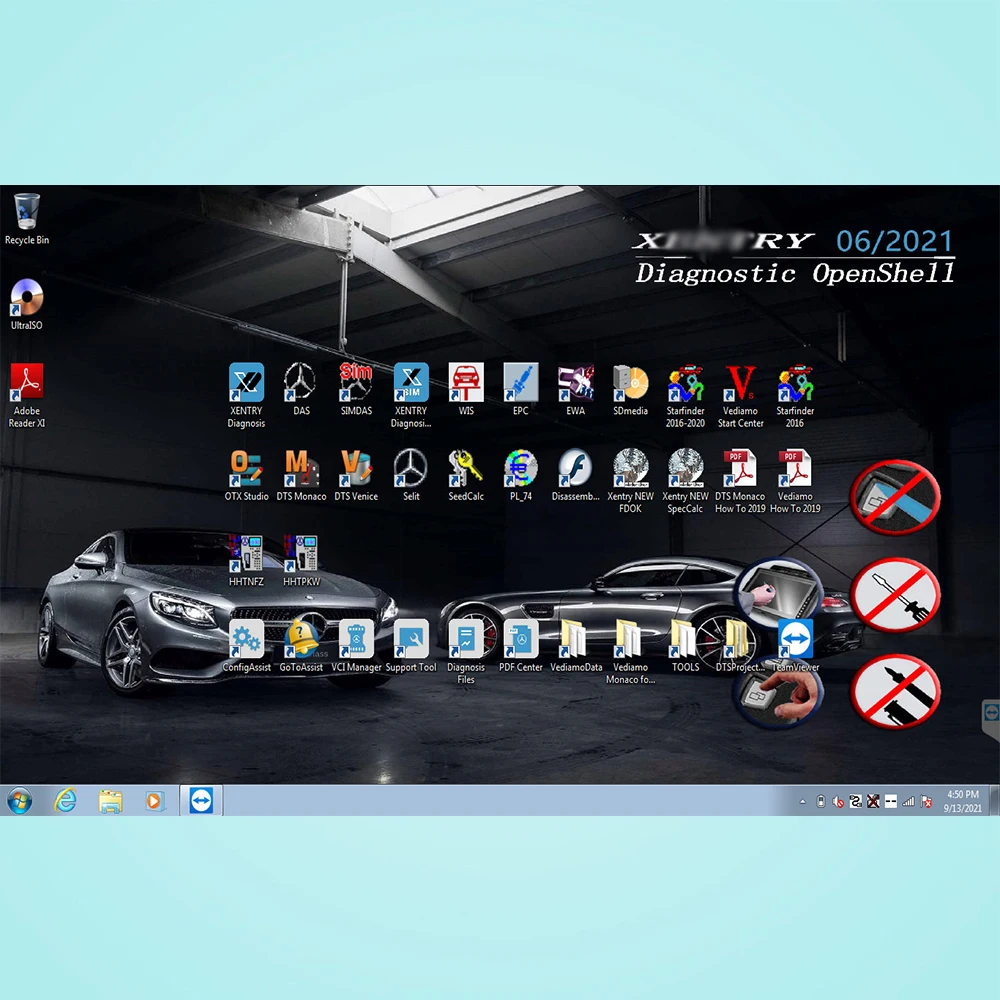Open Windows Media Player from taskbar
This screenshot has width=1000, height=1000.
tap(154, 800)
